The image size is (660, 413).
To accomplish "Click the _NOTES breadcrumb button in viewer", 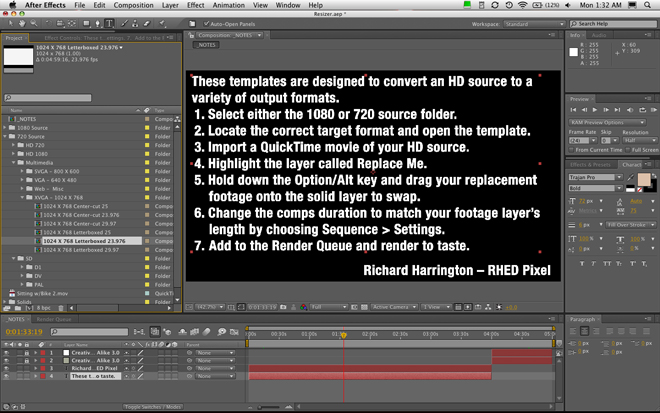I will [206, 45].
